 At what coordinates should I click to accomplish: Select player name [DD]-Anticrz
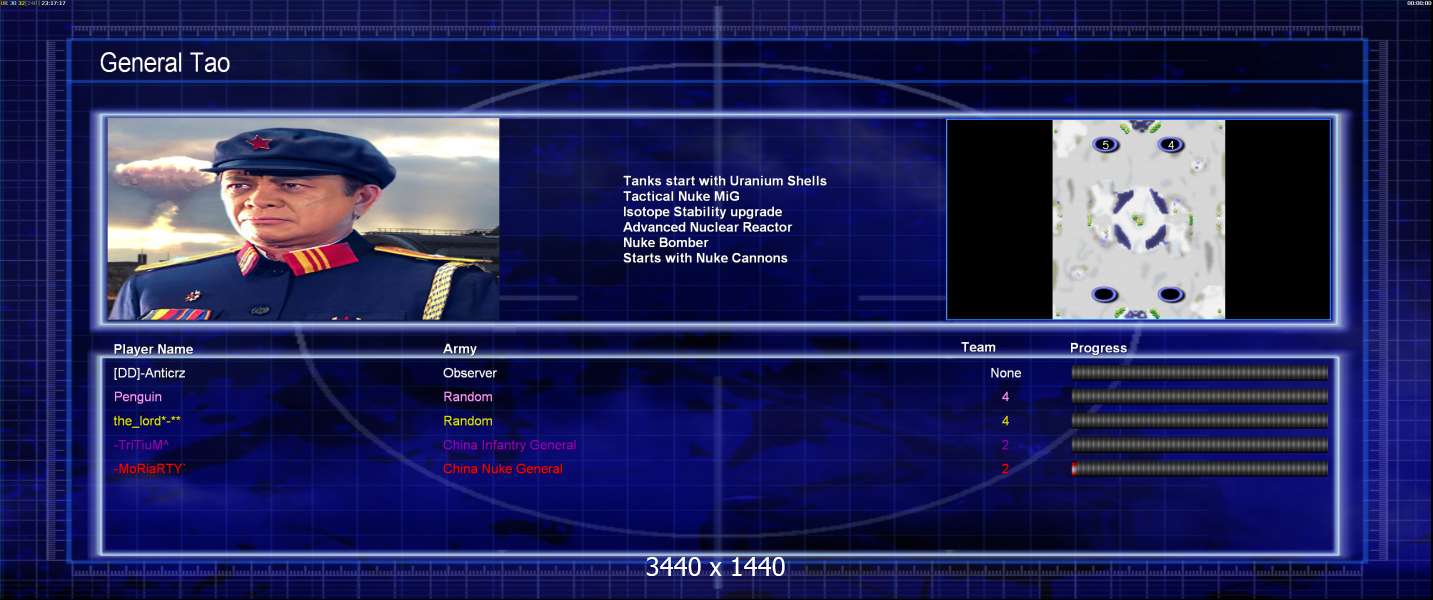coord(149,373)
